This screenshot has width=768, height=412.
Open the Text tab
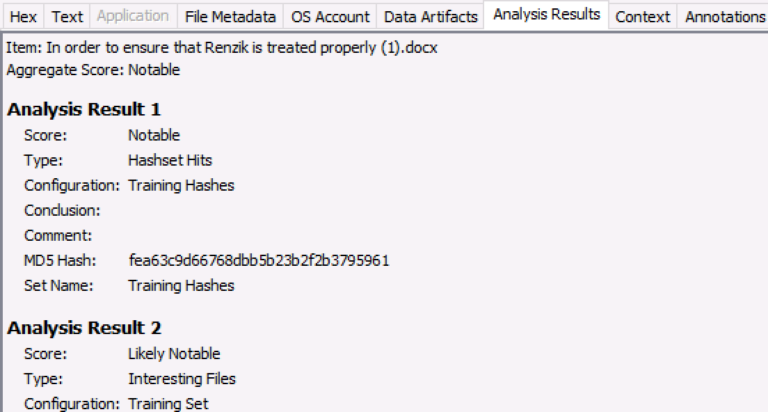(67, 17)
